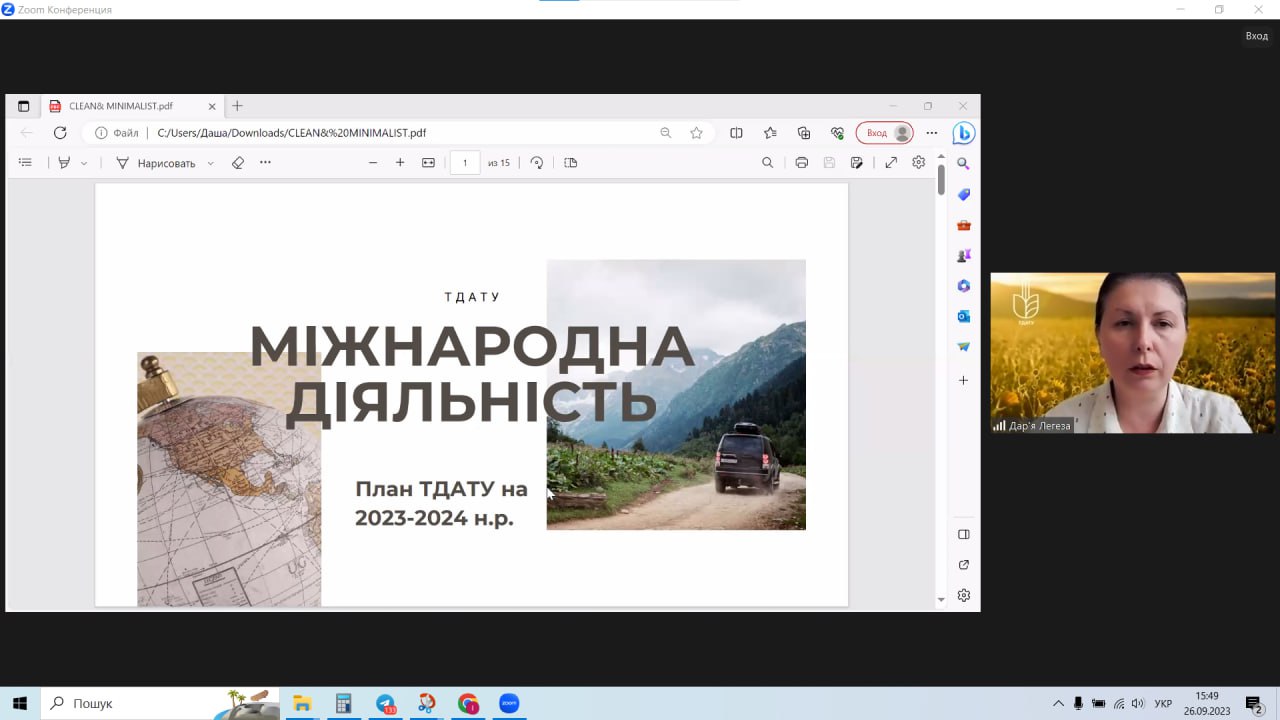
Task: Open the PDF table of contents panel
Action: [26, 163]
